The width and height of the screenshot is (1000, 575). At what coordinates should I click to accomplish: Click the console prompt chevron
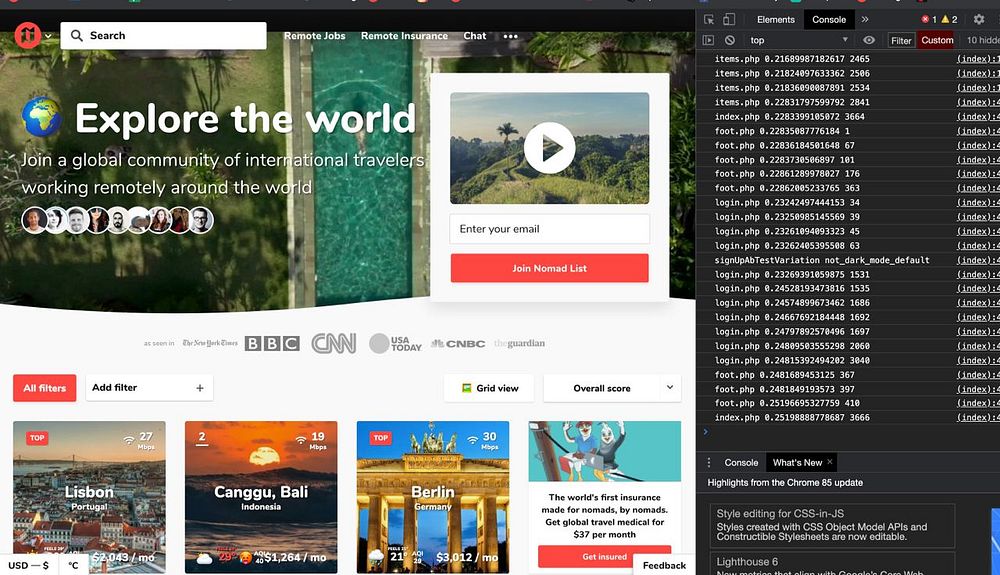click(705, 432)
